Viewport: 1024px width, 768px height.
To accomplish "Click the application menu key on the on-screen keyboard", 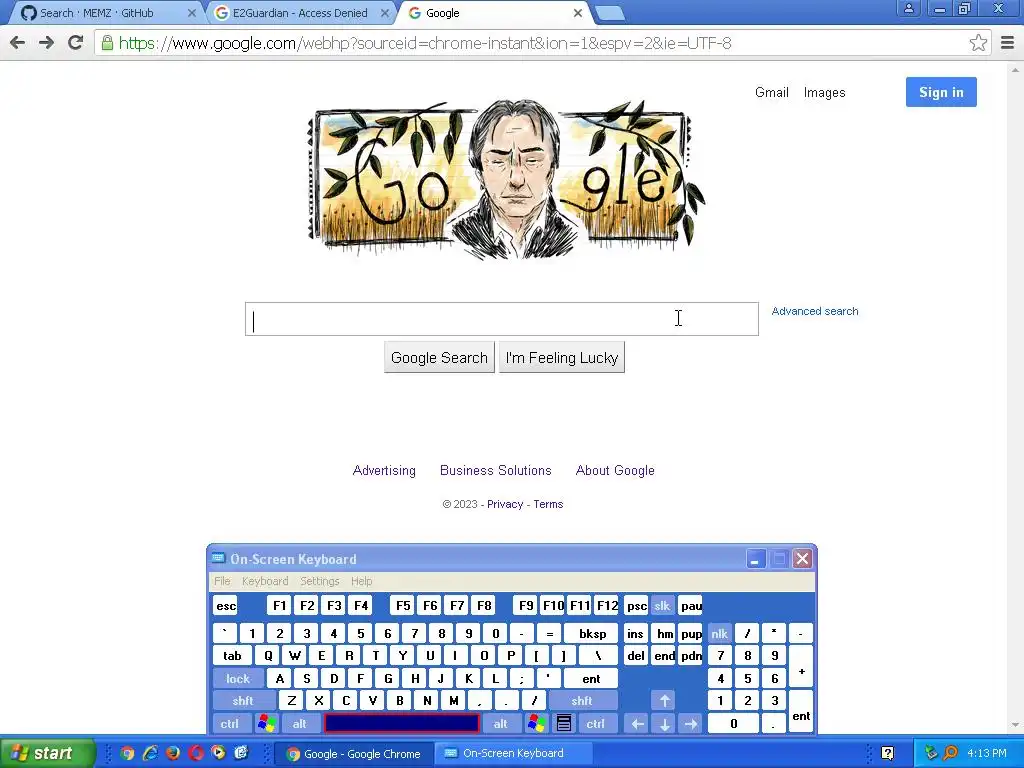I will click(564, 723).
